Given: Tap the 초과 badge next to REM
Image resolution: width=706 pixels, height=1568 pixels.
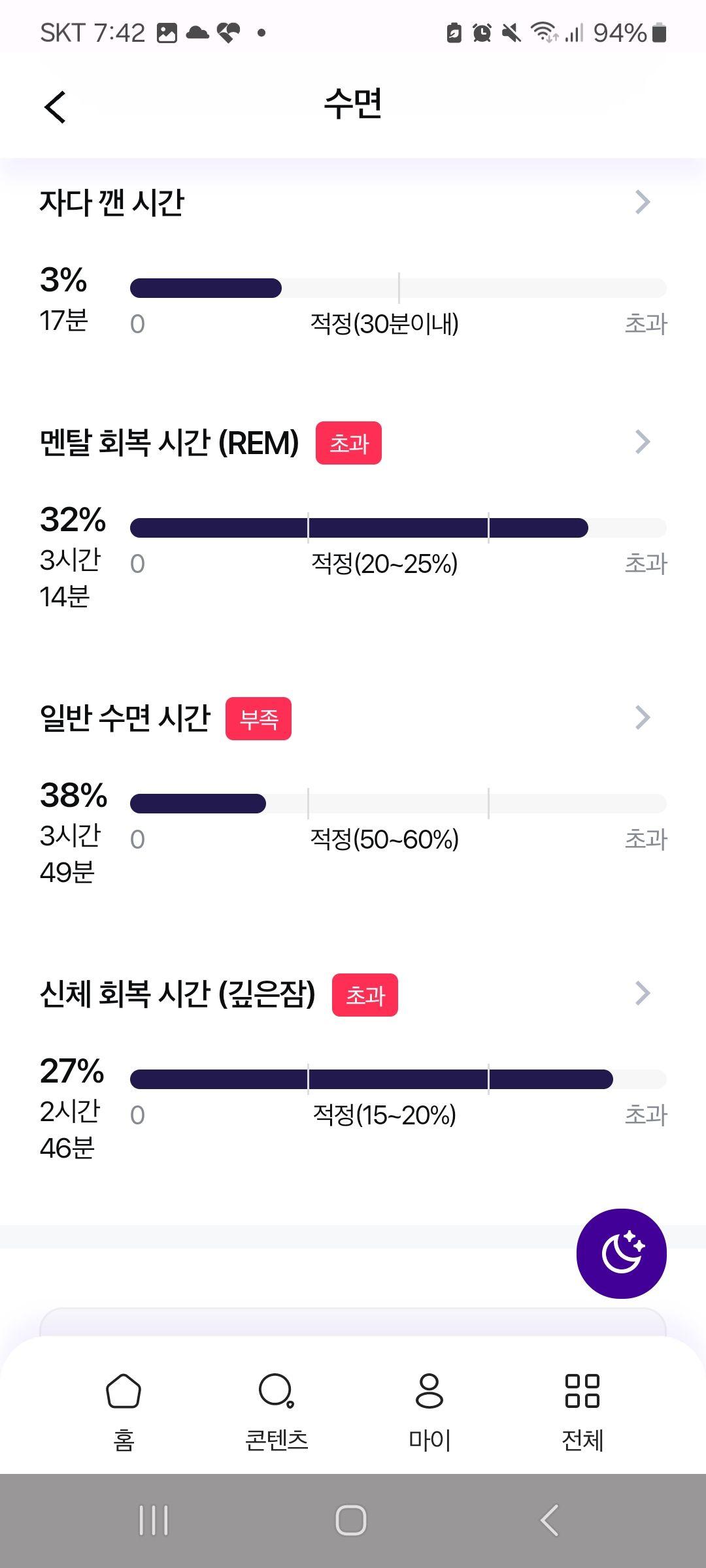Looking at the screenshot, I should [348, 443].
